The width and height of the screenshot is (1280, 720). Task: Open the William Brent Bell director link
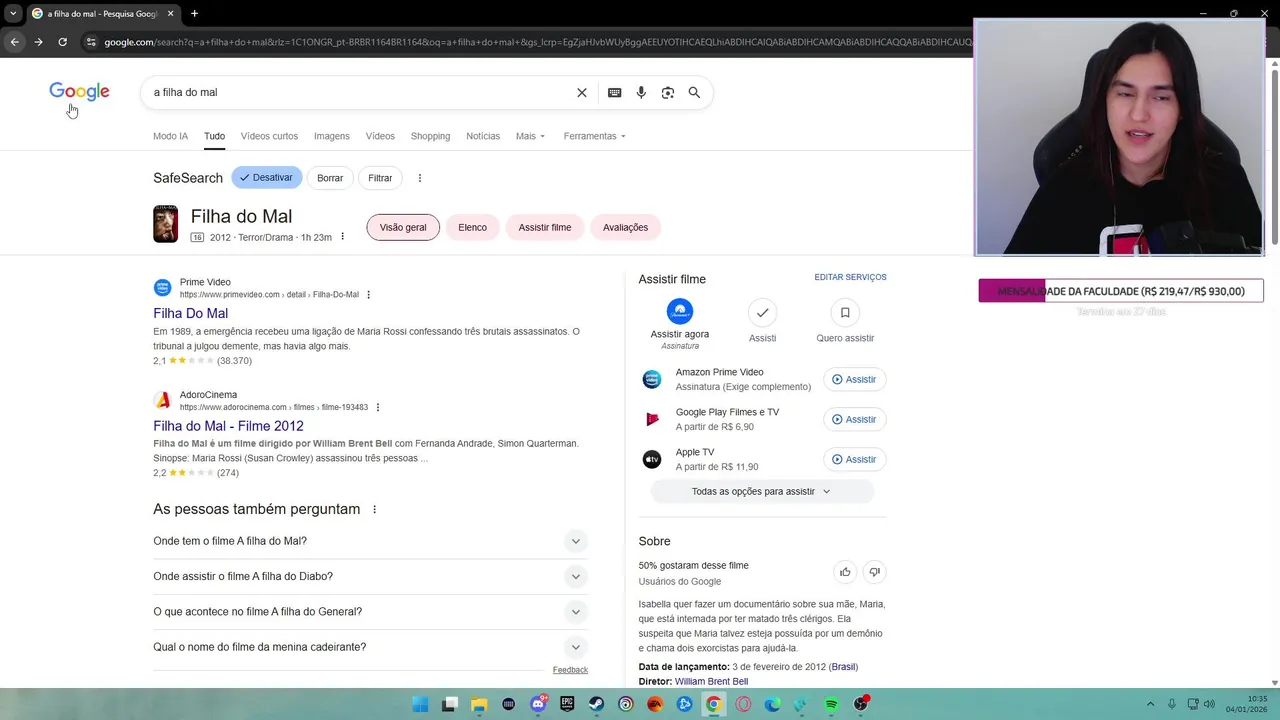click(711, 681)
